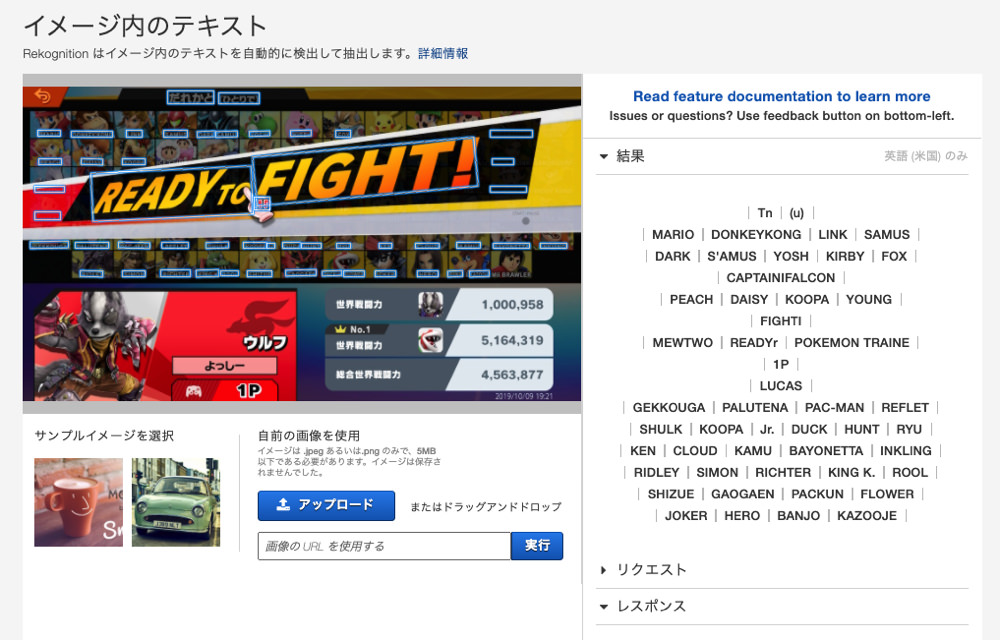
Task: Click Wolf's fighter icon beside 1,000,958
Action: click(x=431, y=304)
